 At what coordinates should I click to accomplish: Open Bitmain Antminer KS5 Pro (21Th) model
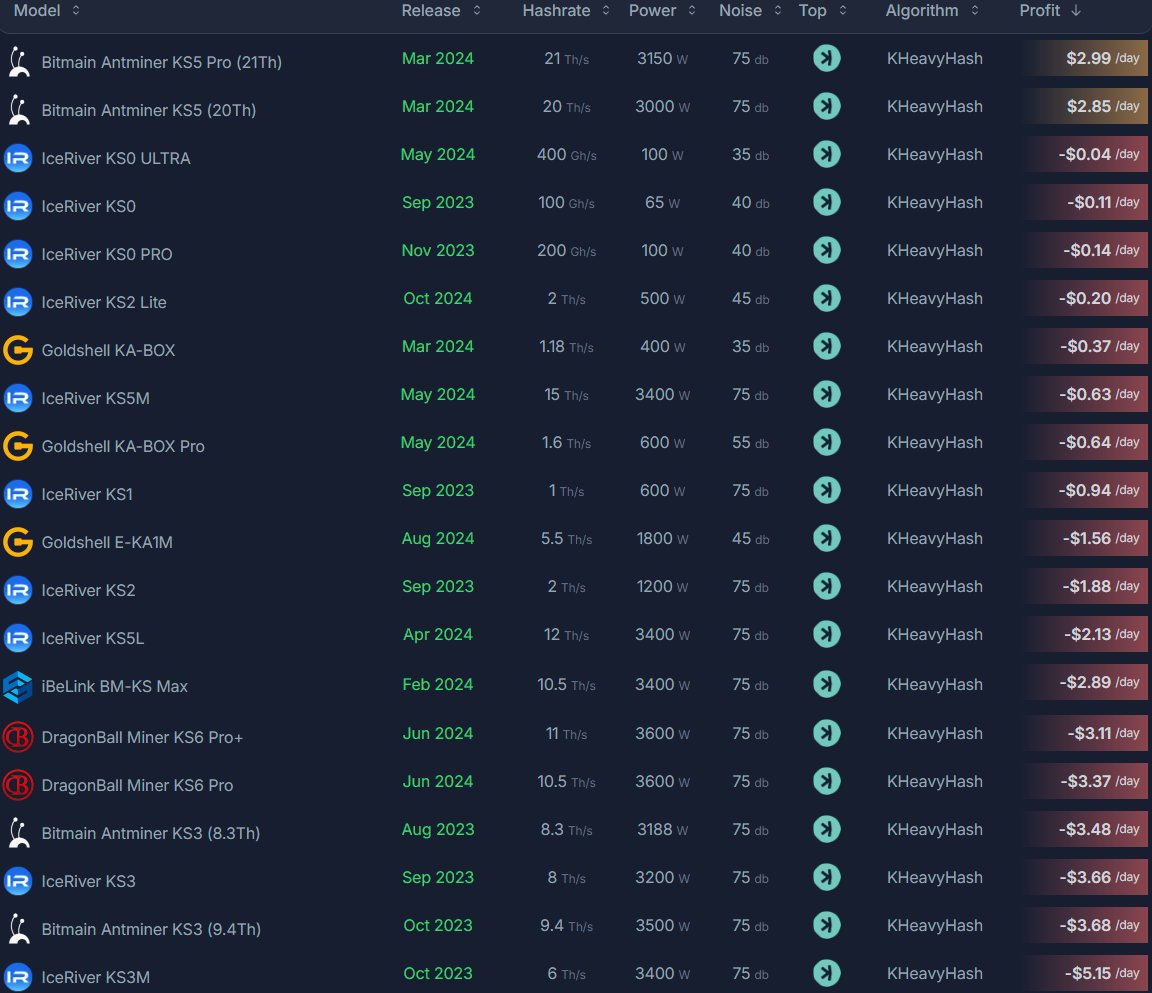point(162,62)
